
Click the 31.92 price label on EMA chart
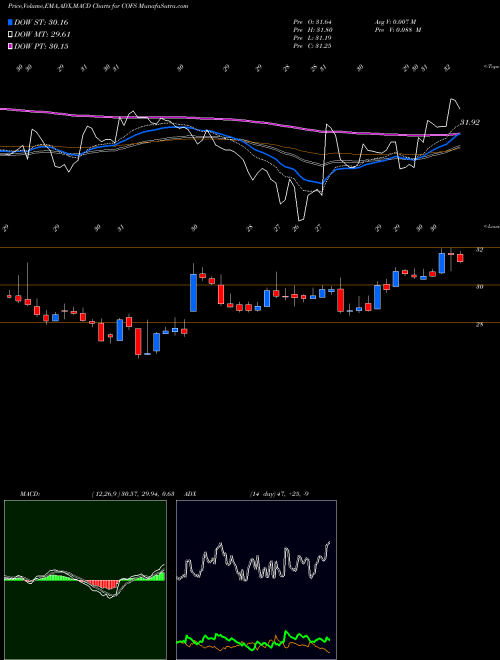469,122
